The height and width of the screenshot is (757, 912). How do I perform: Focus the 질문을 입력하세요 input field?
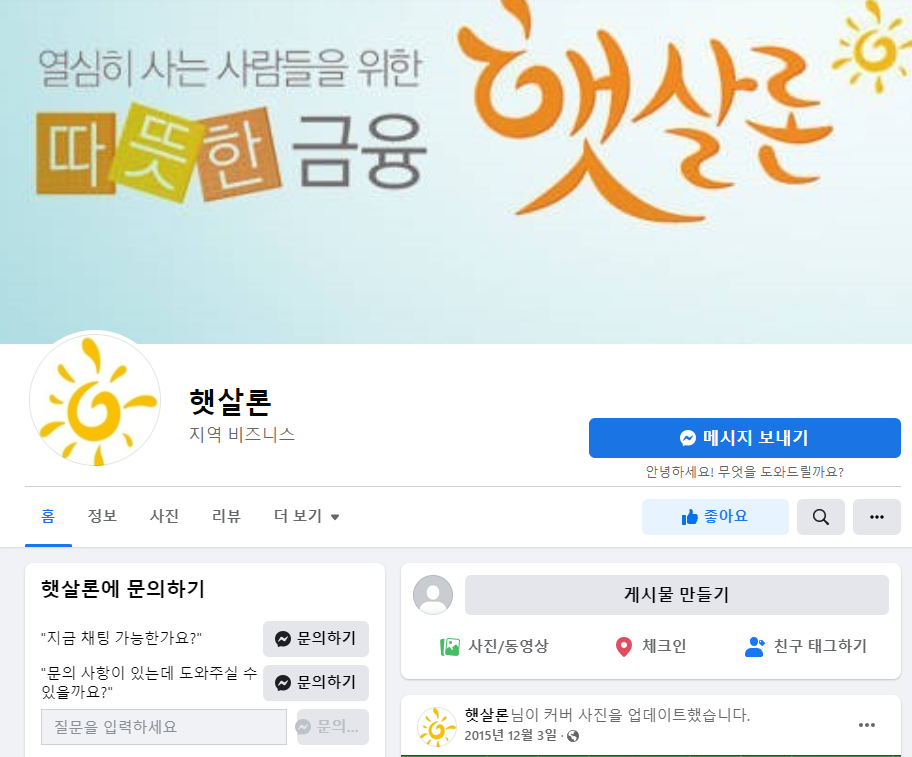tap(164, 727)
